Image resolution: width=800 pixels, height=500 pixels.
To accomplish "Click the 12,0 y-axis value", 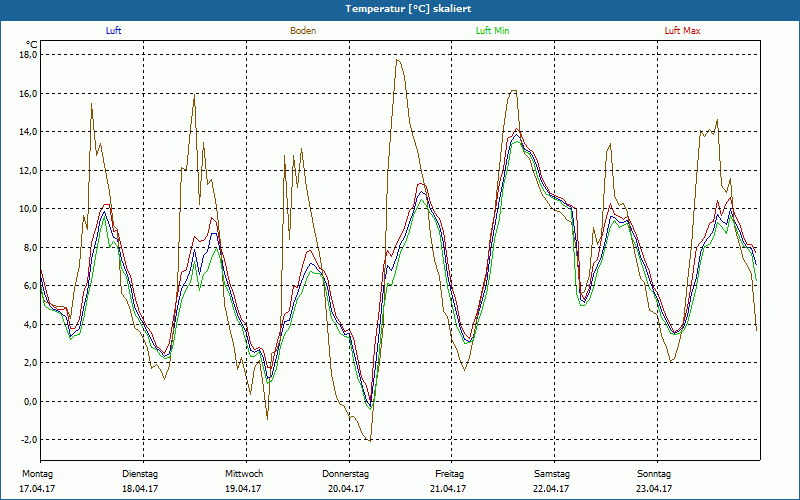I will pos(28,170).
